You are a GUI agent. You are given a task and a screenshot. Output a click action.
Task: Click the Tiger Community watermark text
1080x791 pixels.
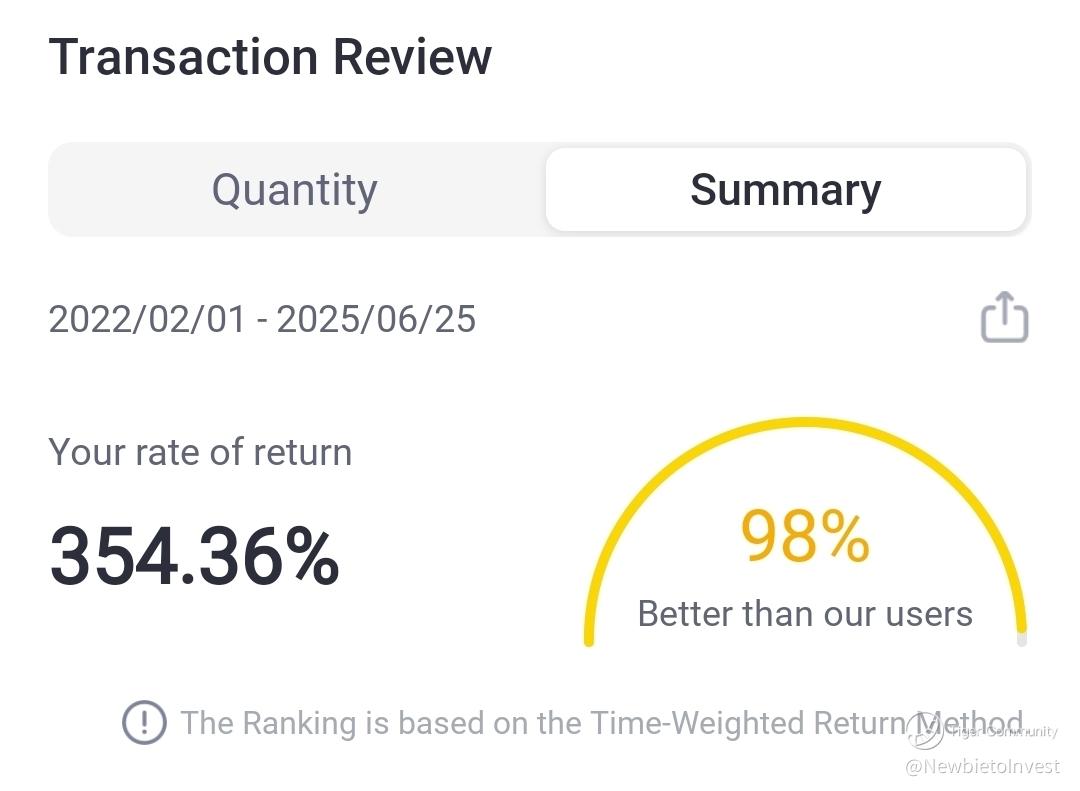pos(1003,732)
